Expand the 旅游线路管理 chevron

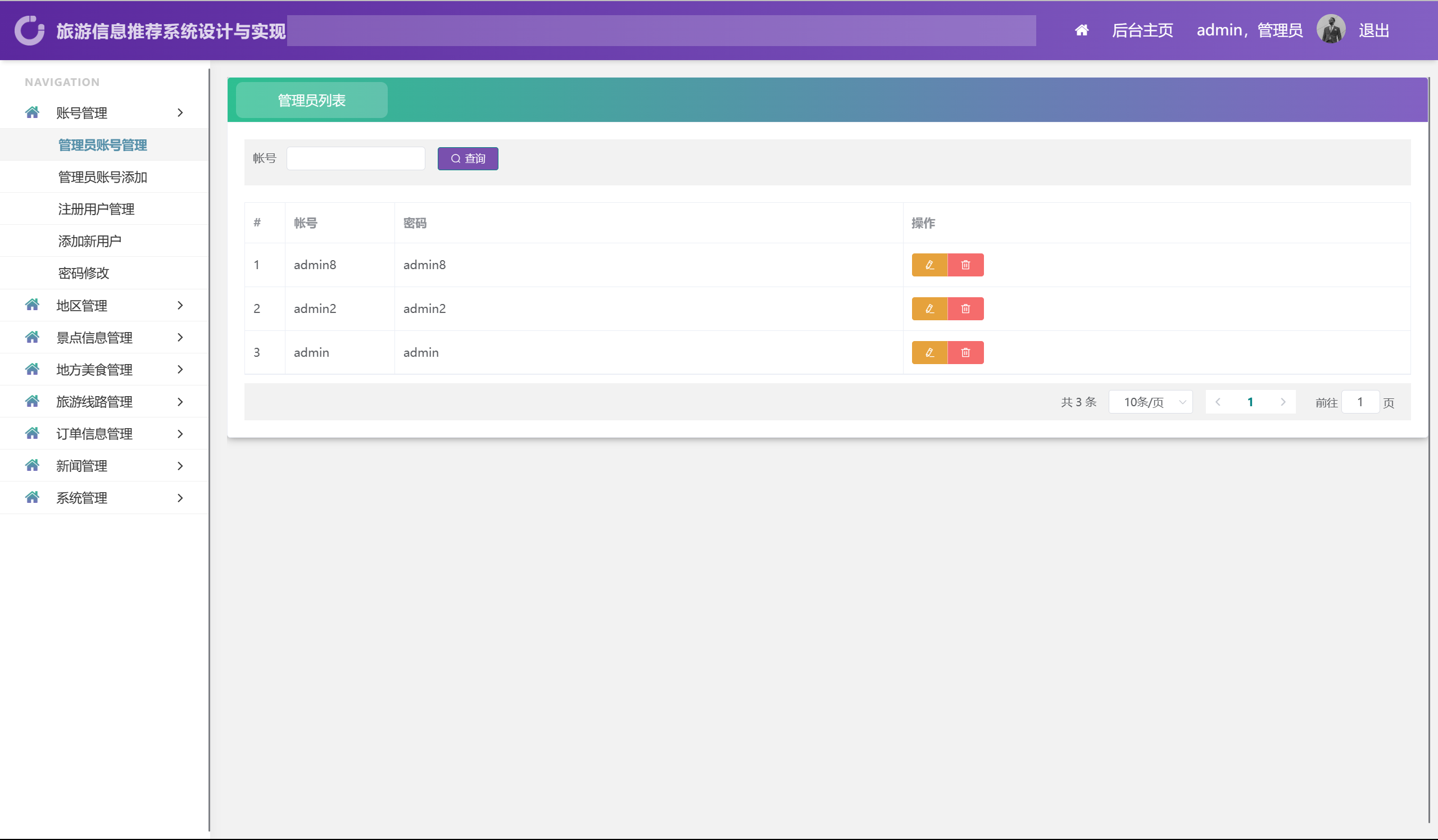pyautogui.click(x=180, y=402)
